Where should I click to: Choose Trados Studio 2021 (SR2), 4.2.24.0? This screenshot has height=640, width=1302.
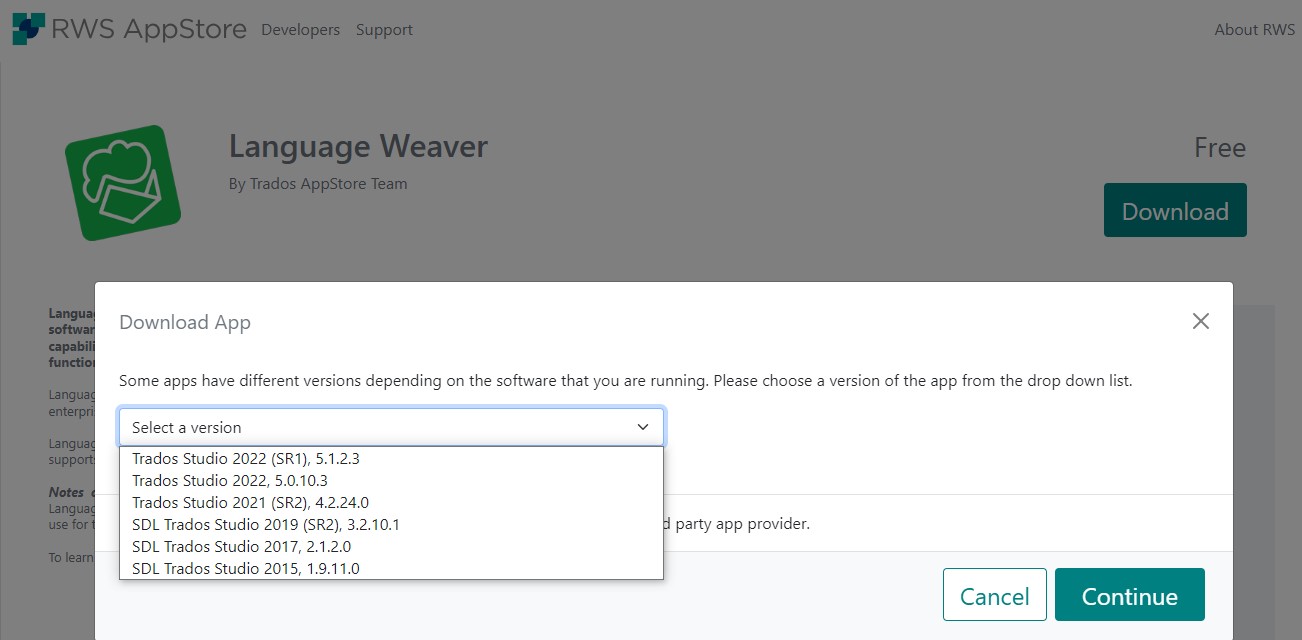click(250, 502)
